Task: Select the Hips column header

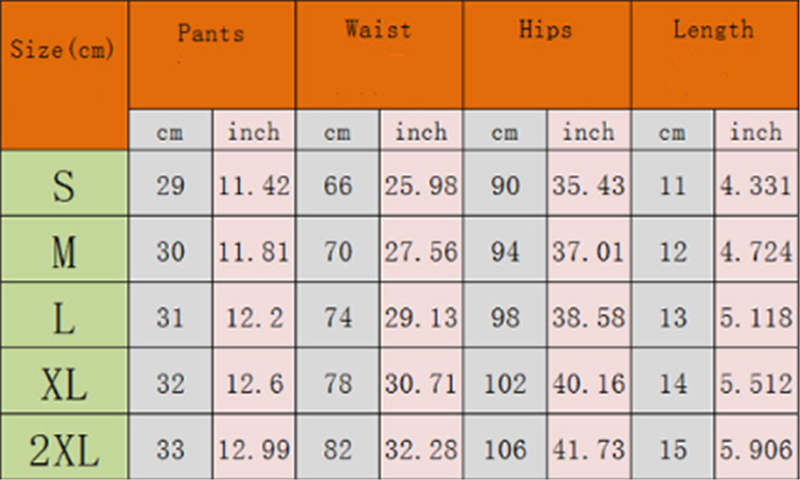Action: click(546, 30)
